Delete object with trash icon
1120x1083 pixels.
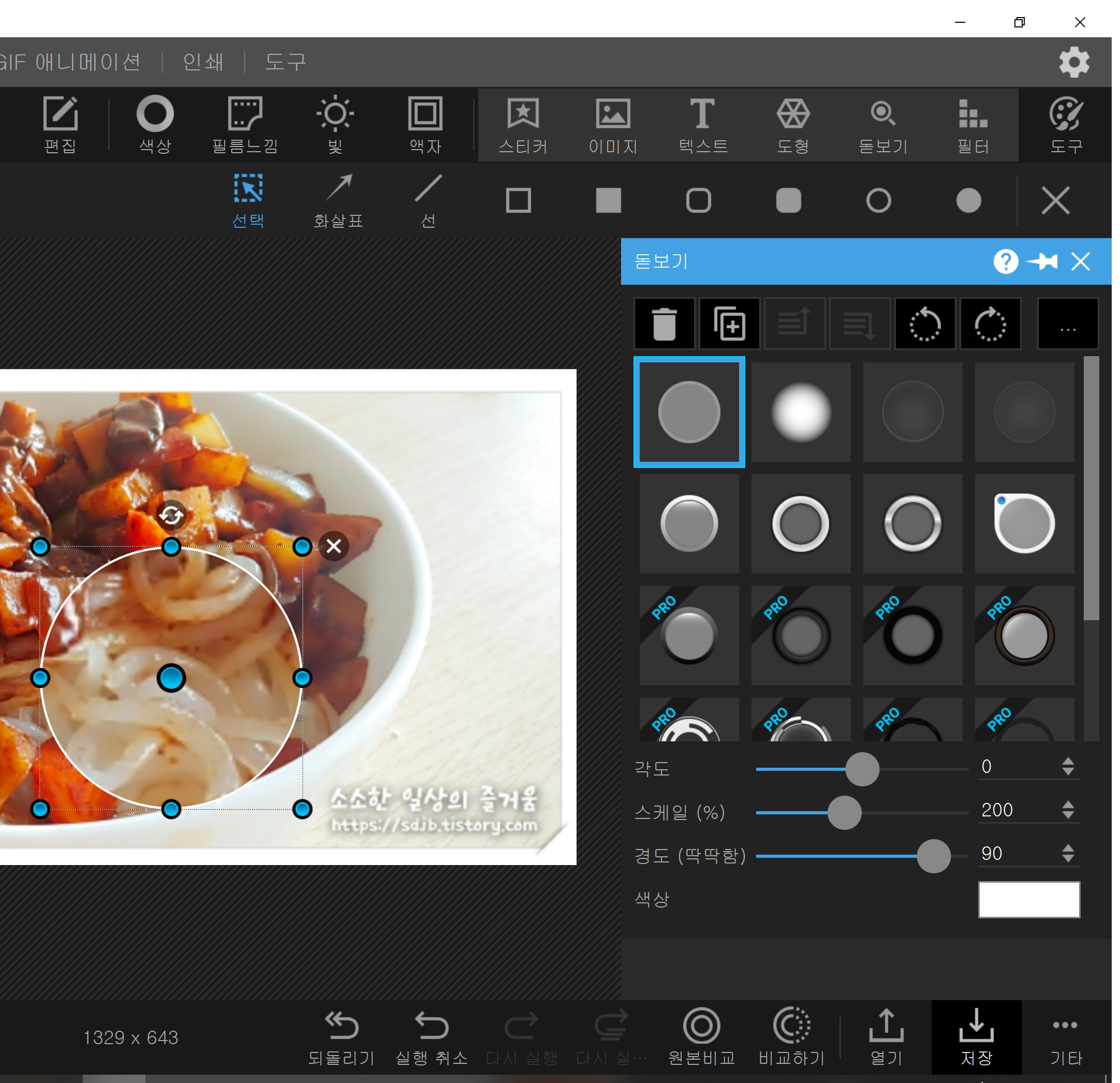[x=664, y=324]
